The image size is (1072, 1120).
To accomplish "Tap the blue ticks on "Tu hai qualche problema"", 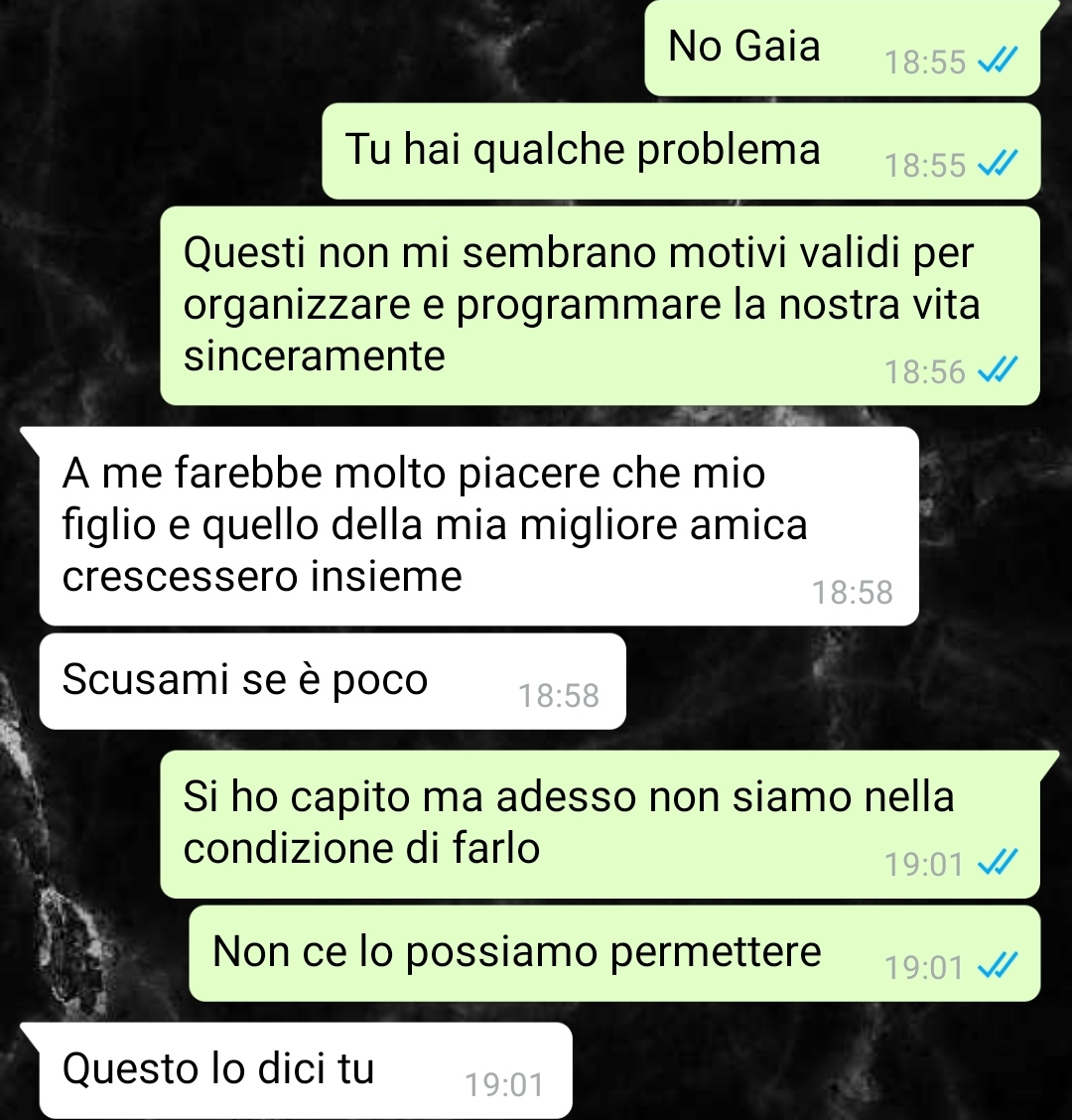I will pyautogui.click(x=997, y=165).
